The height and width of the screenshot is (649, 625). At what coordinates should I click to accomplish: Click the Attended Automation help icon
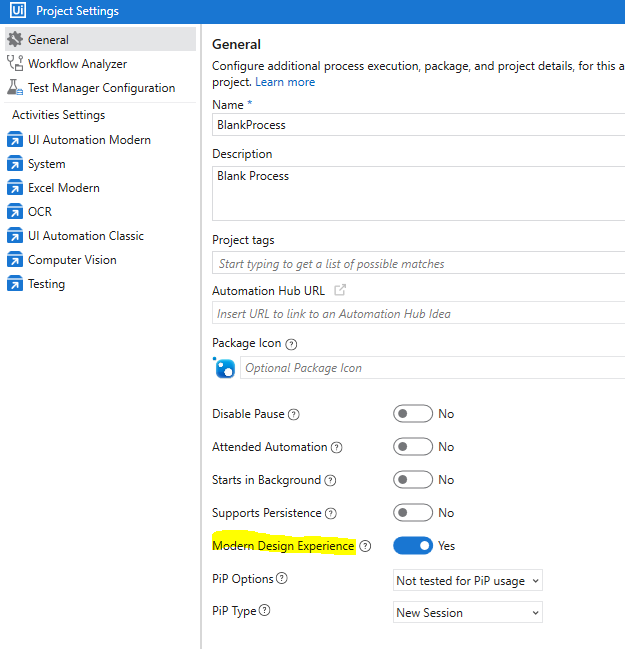(x=337, y=447)
